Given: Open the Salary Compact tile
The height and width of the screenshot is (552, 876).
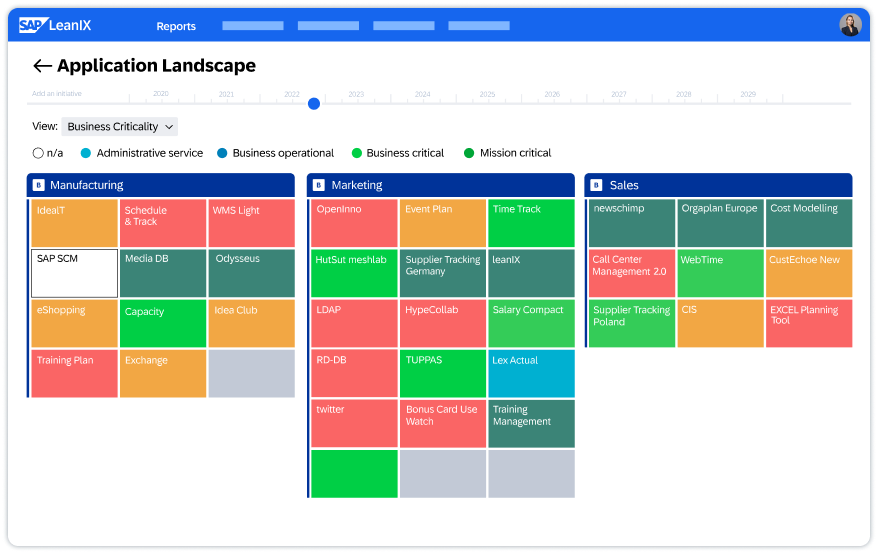Looking at the screenshot, I should click(531, 323).
